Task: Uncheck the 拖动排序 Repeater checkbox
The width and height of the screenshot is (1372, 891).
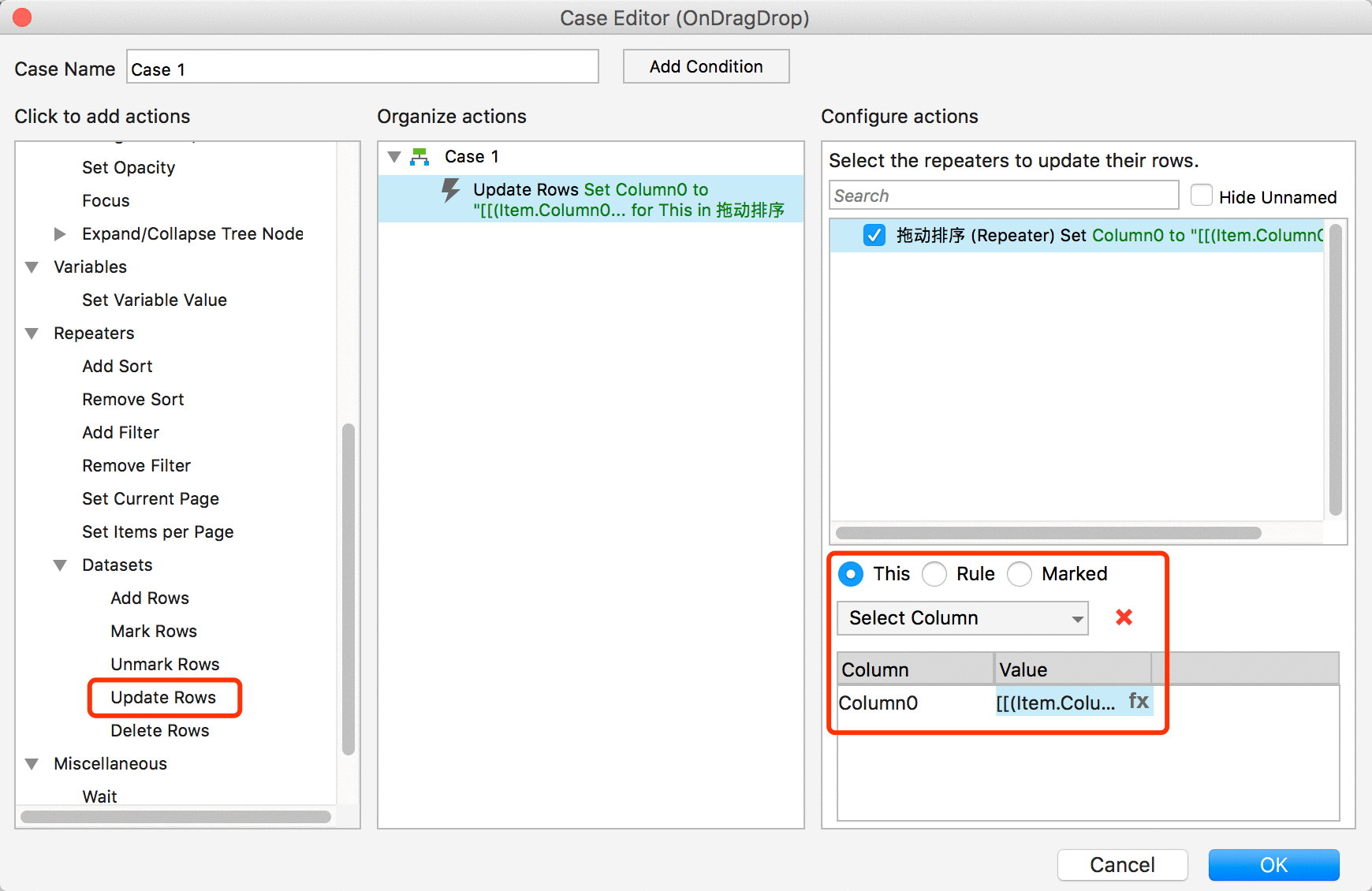Action: pyautogui.click(x=874, y=235)
